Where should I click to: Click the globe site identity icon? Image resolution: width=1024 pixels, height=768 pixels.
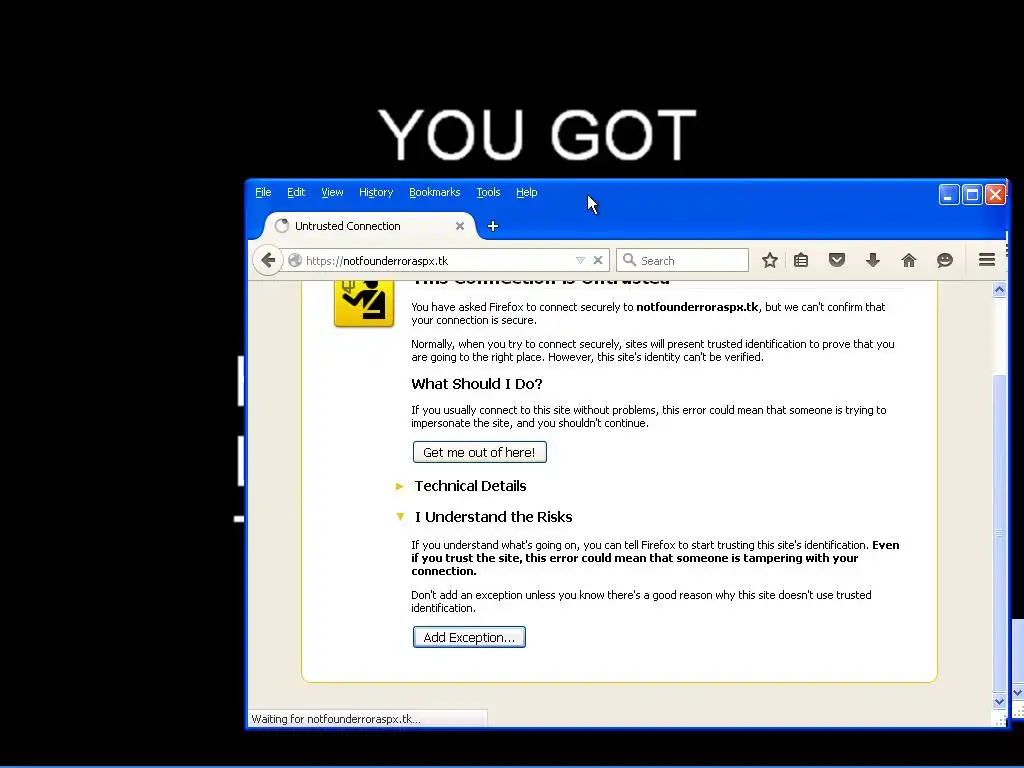295,261
